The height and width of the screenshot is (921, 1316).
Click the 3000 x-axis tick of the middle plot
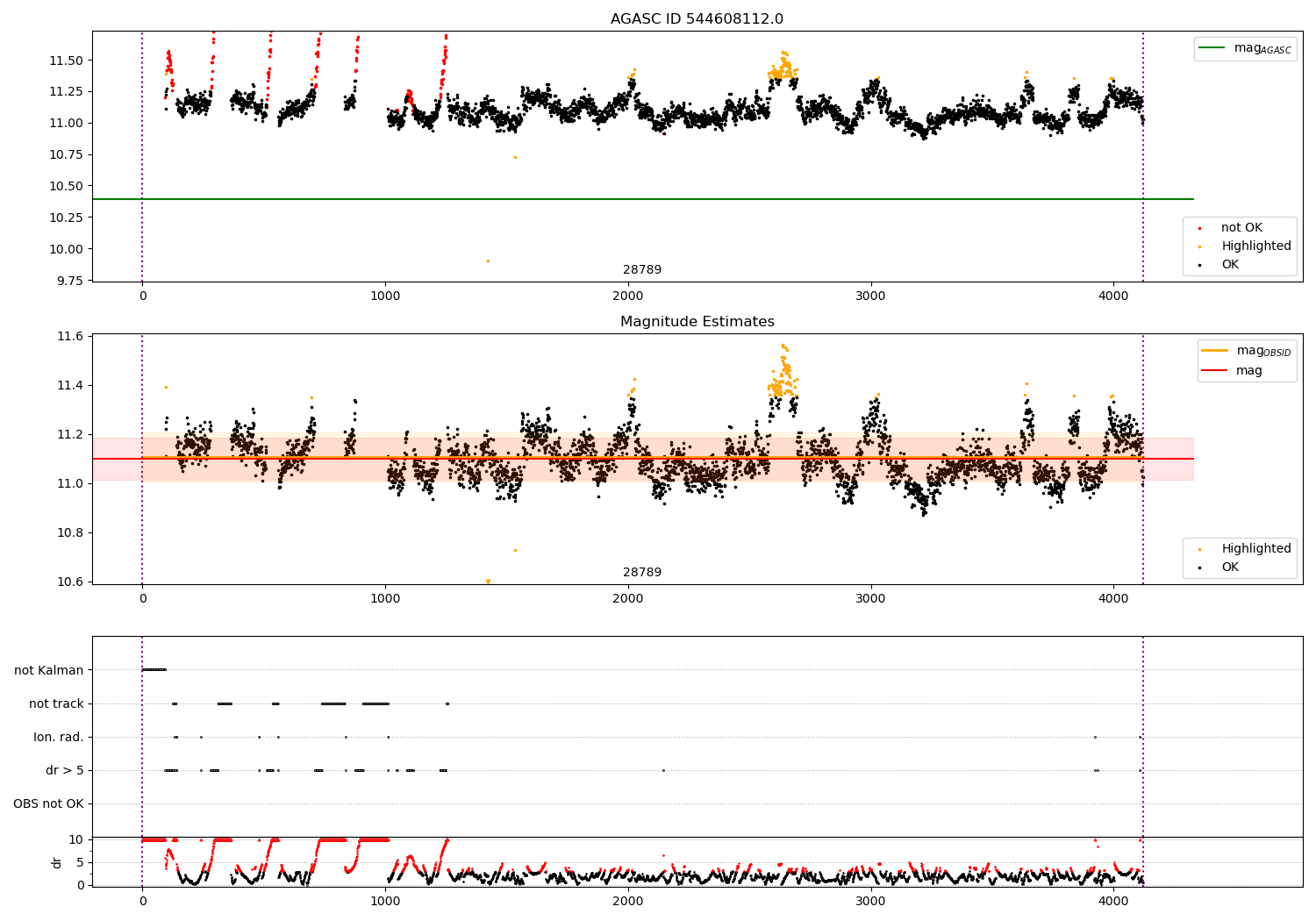(870, 599)
